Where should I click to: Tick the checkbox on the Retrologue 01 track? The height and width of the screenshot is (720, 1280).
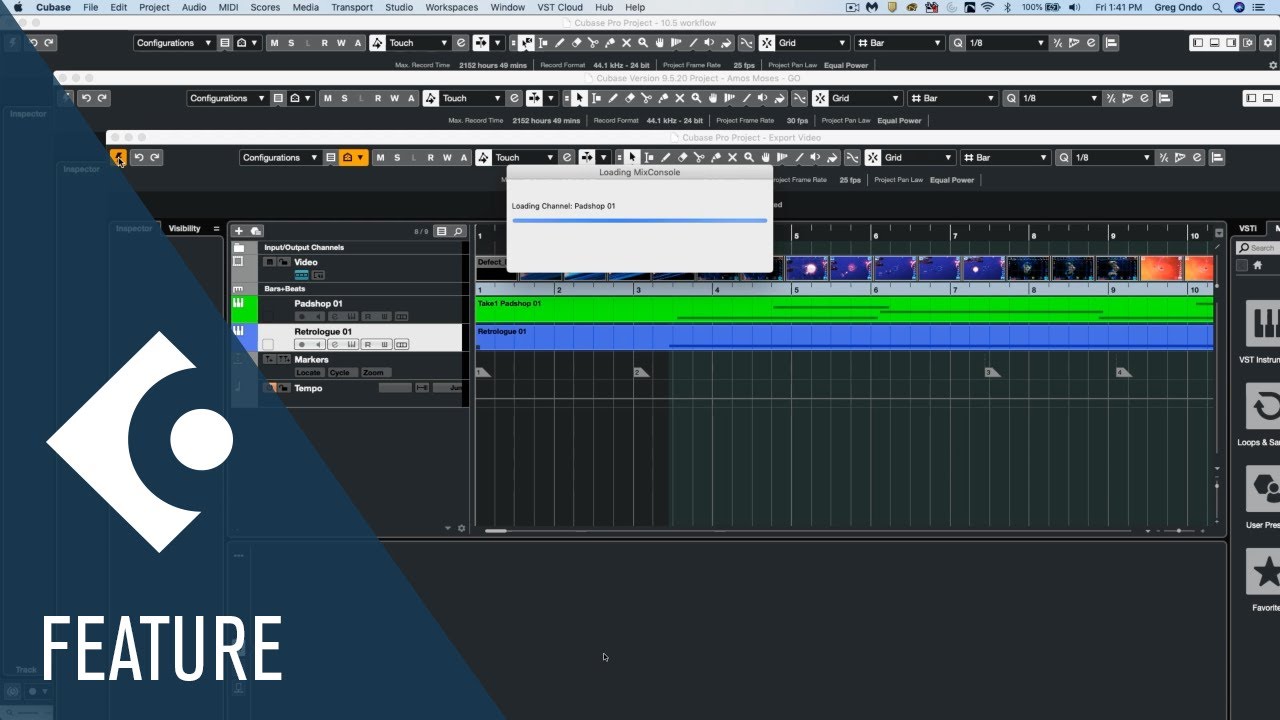[268, 344]
